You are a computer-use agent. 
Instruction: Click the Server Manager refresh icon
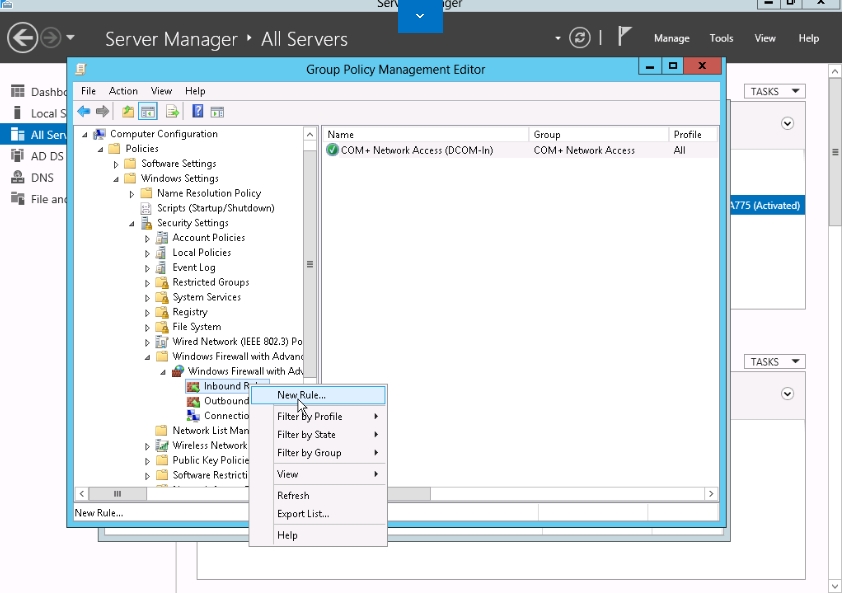point(579,38)
